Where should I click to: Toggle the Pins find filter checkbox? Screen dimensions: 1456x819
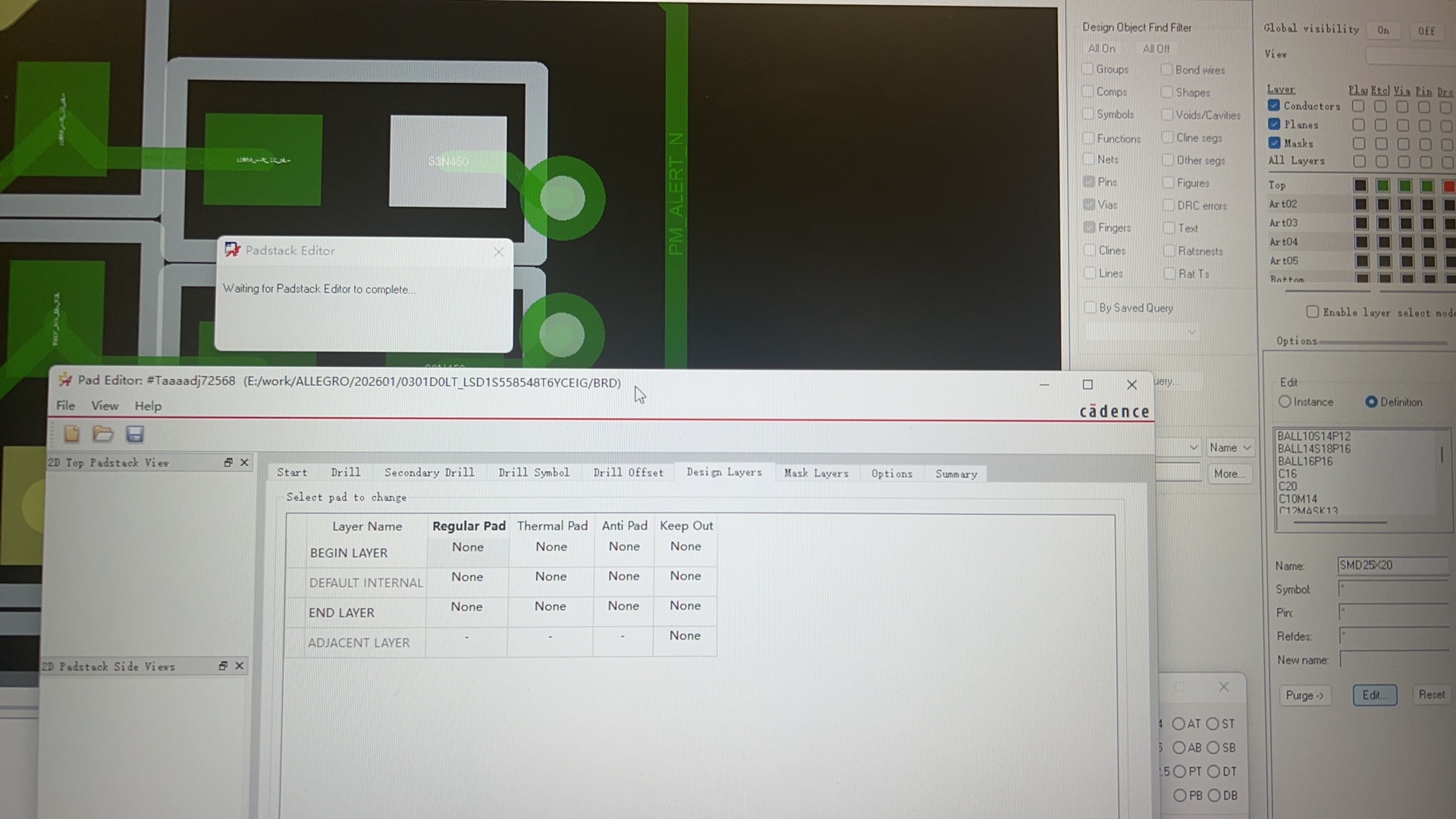(1089, 182)
